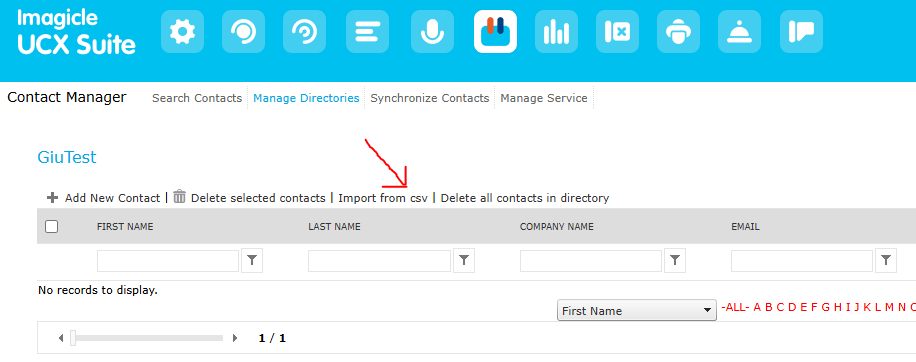The width and height of the screenshot is (916, 362).
Task: Filter contacts by letter M
Action: [889, 307]
